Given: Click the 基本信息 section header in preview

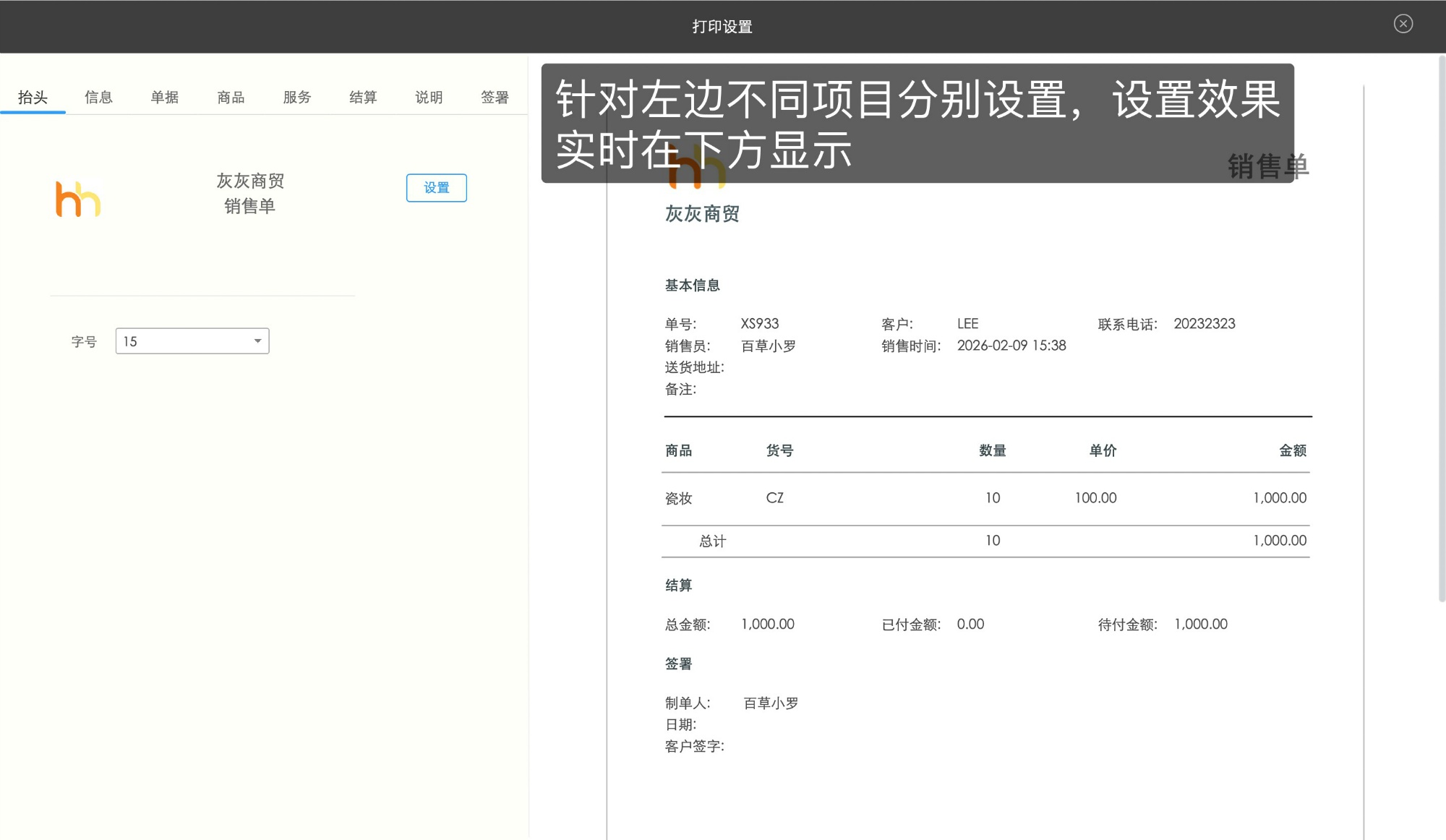Looking at the screenshot, I should tap(691, 285).
